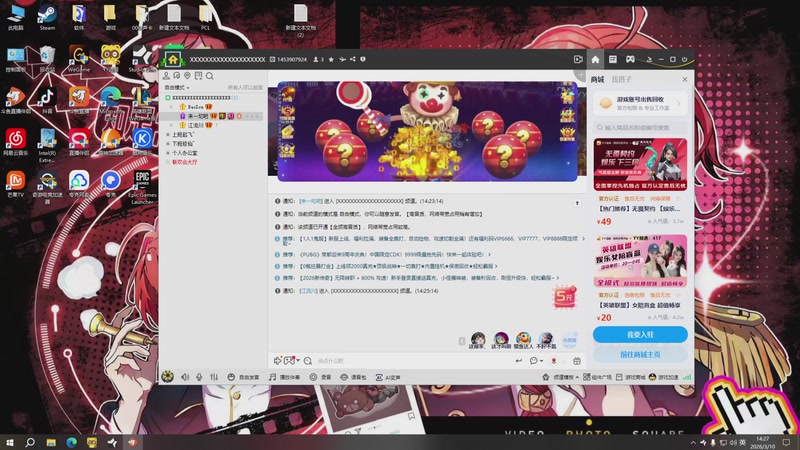The width and height of the screenshot is (800, 450).
Task: Click the chat message input field
Action: click(413, 361)
